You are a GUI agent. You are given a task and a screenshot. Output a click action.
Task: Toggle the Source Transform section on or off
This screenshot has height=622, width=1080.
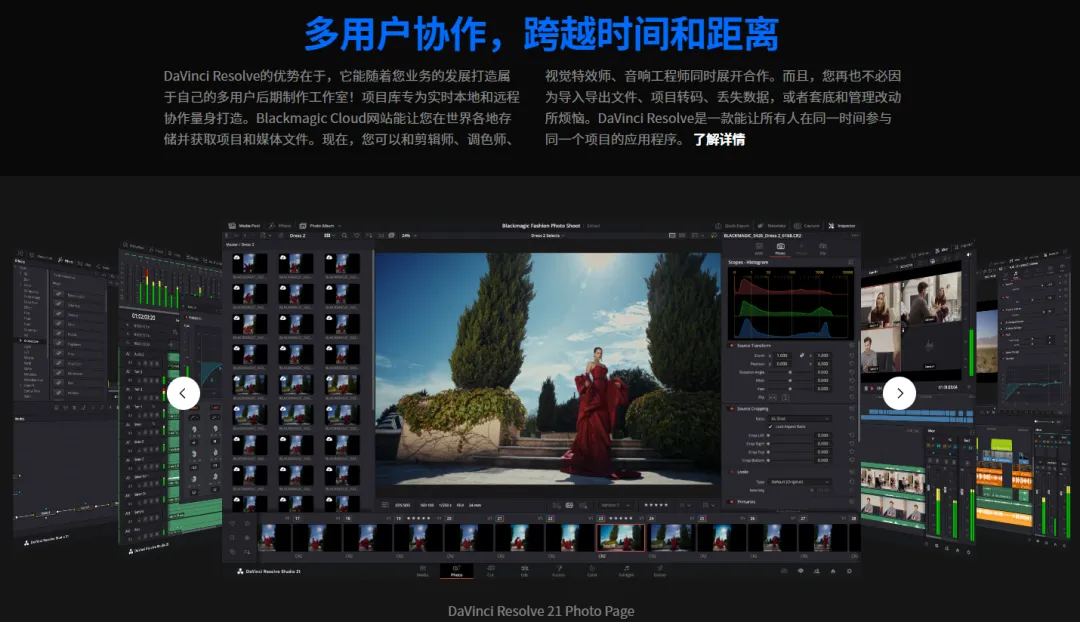731,346
